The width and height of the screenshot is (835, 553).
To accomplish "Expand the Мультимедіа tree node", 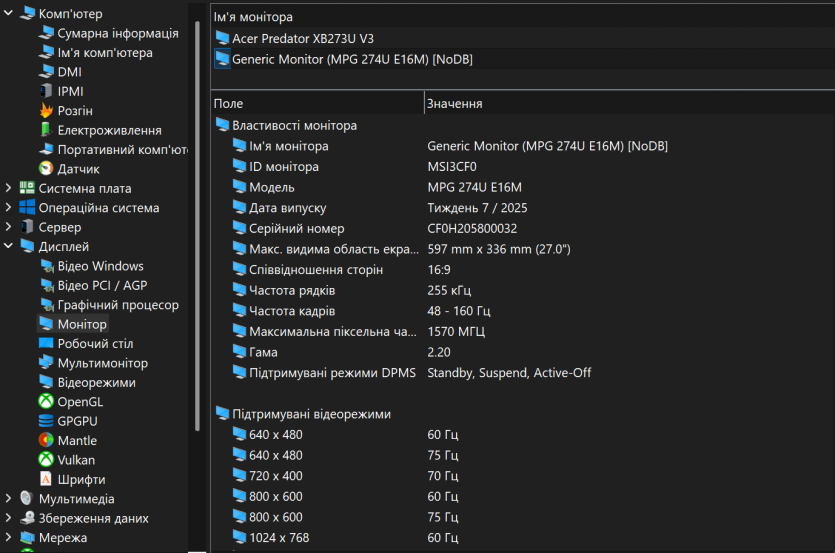I will coord(9,499).
